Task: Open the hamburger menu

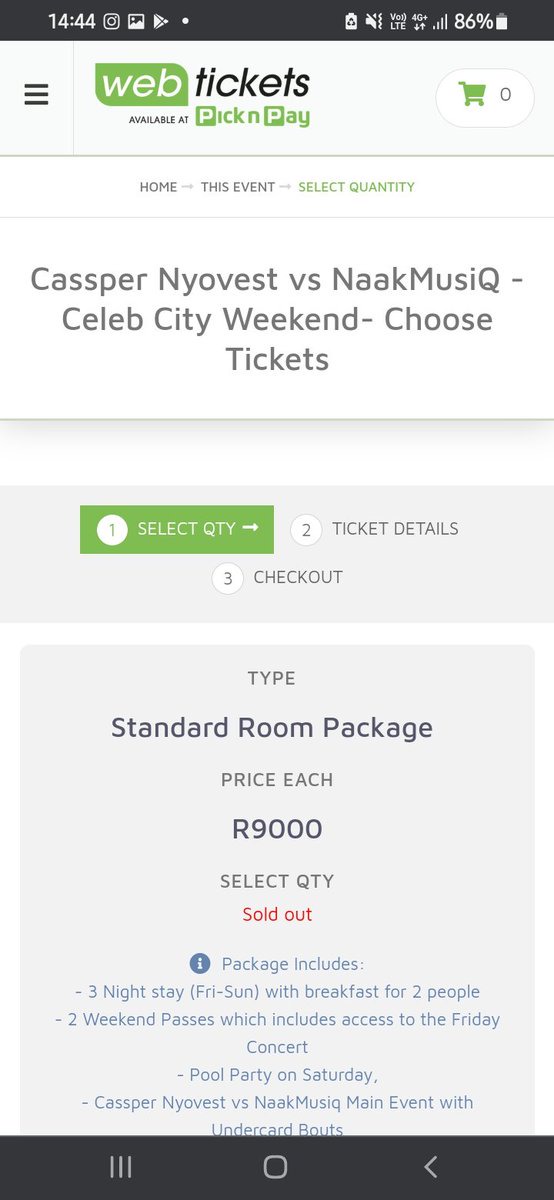Action: (x=36, y=95)
